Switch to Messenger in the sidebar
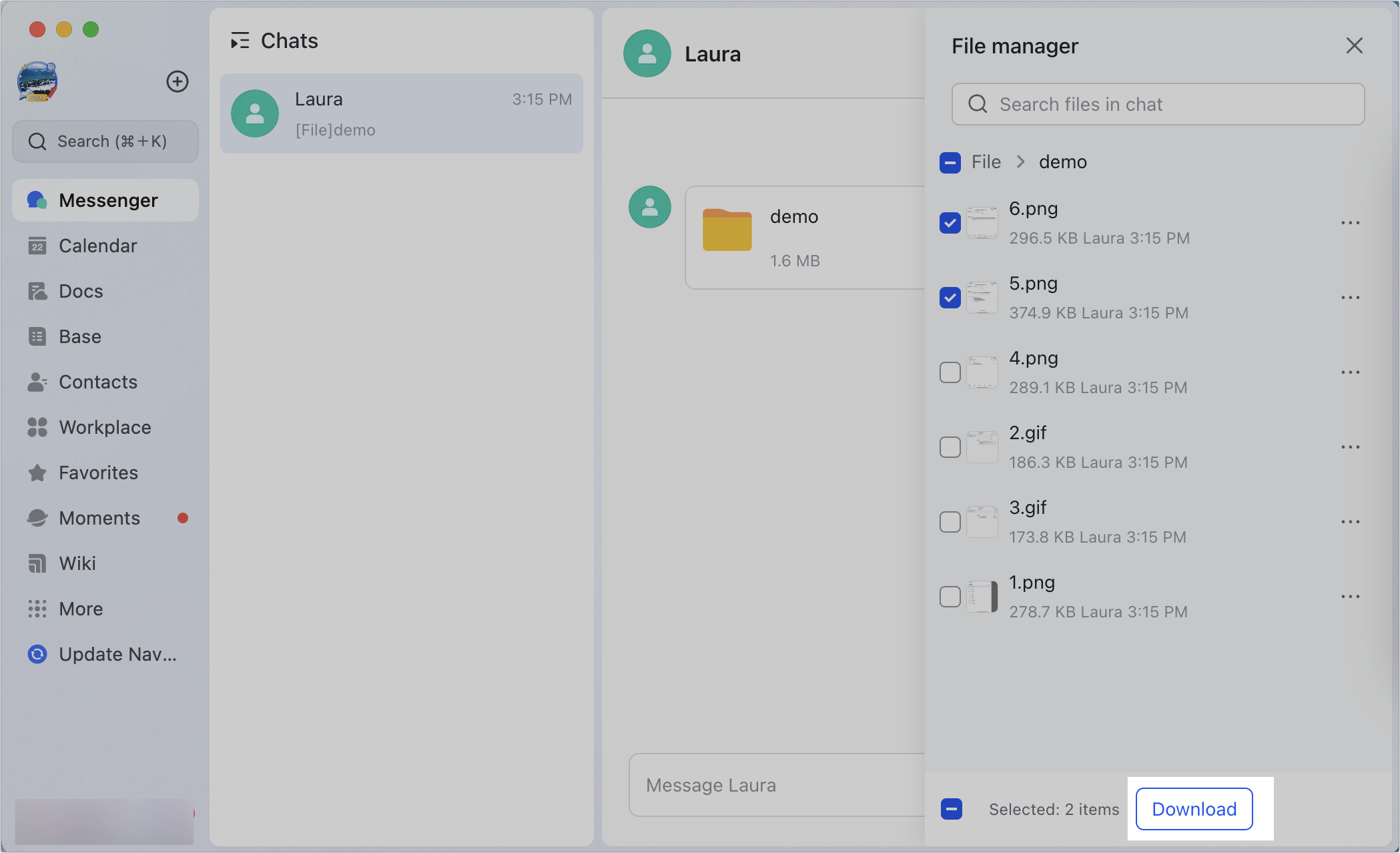The width and height of the screenshot is (1400, 853). pos(108,200)
